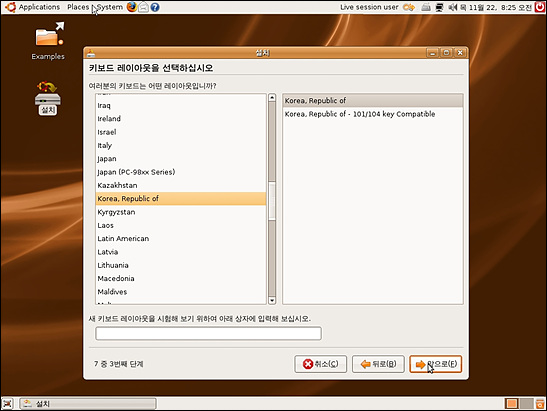Click the date and time clock in the panel
Screen dimensions: 547x411
496,7
